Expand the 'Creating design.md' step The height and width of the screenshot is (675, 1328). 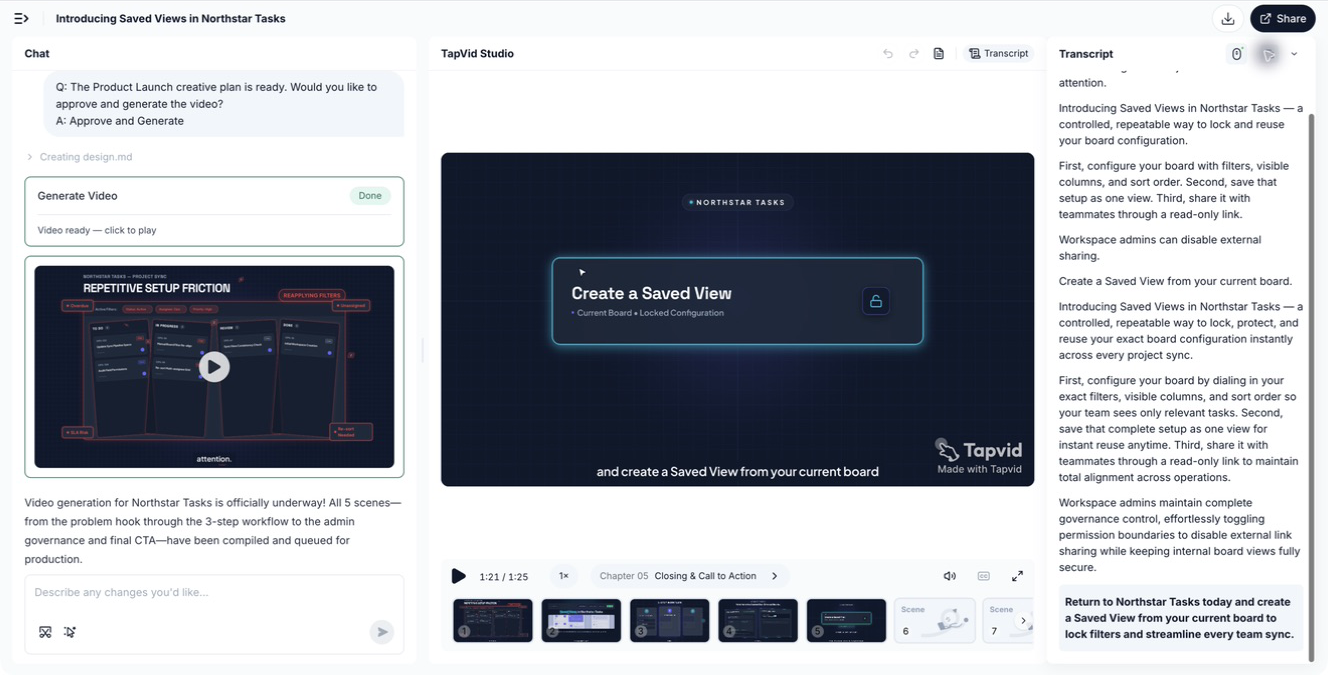[79, 157]
